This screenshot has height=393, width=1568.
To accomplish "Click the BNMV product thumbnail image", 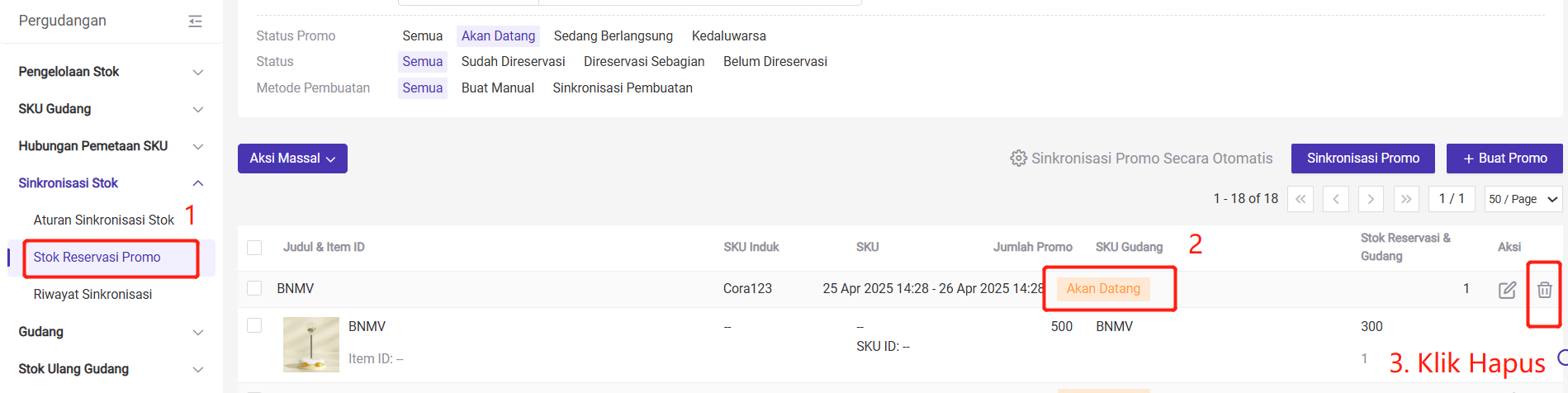I will (x=311, y=344).
